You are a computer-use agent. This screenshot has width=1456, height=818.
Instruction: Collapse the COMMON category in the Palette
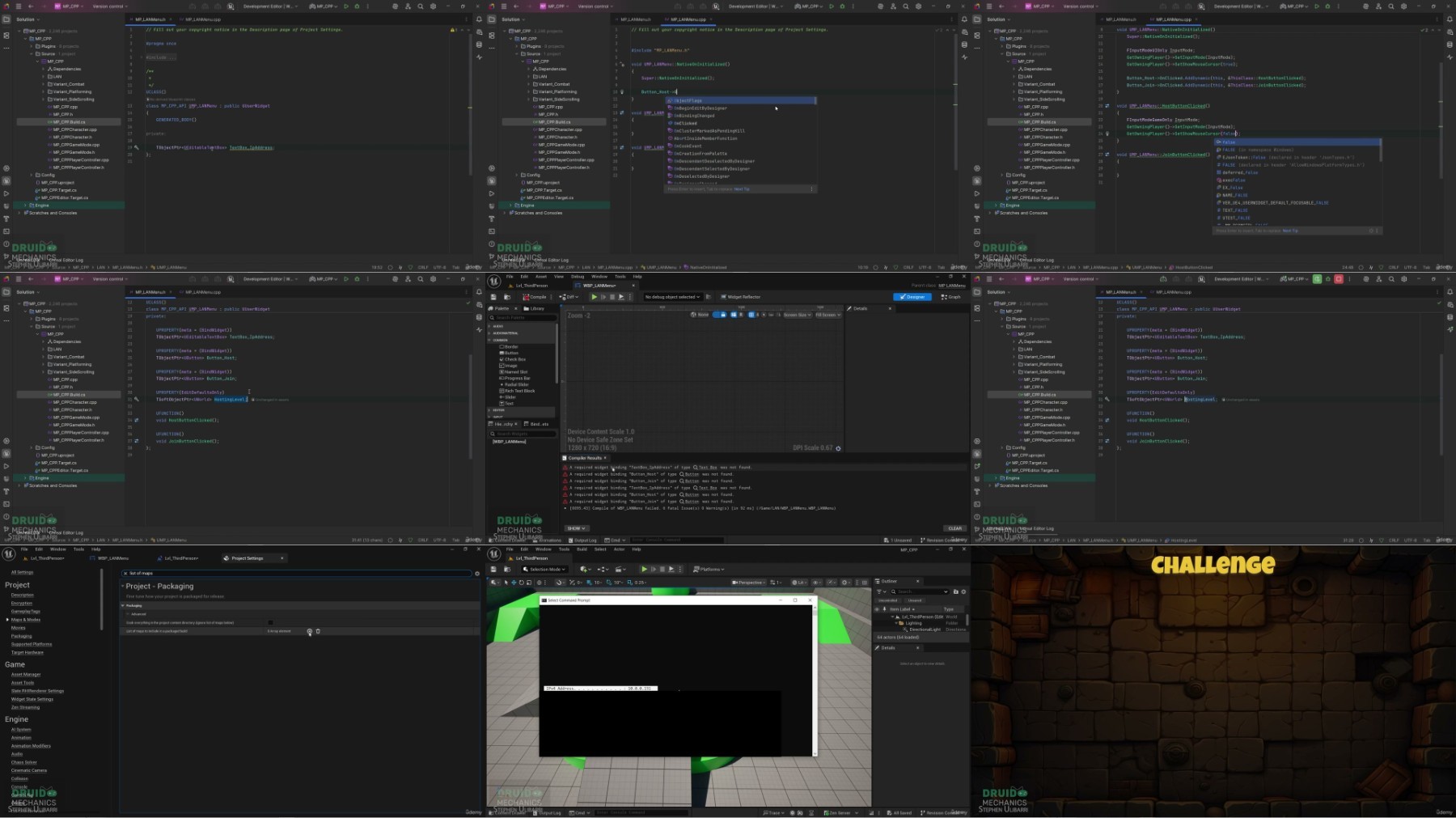point(489,341)
